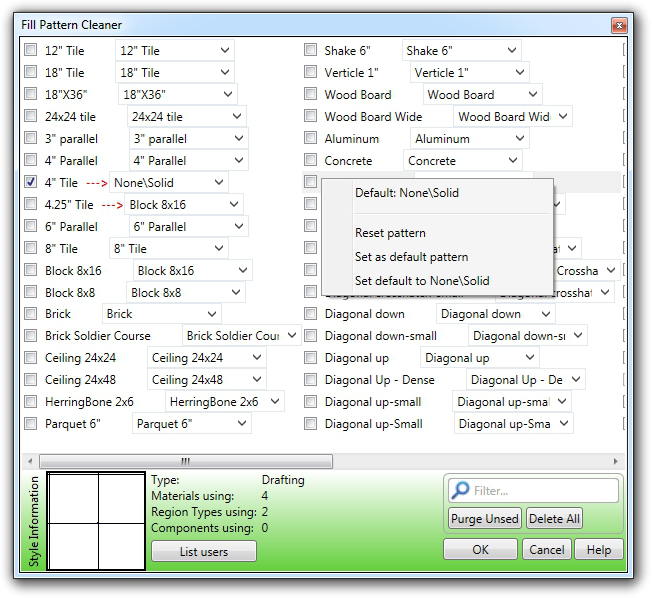This screenshot has height=598, width=652.
Task: Check the Diagonal down checkbox
Action: pyautogui.click(x=310, y=313)
